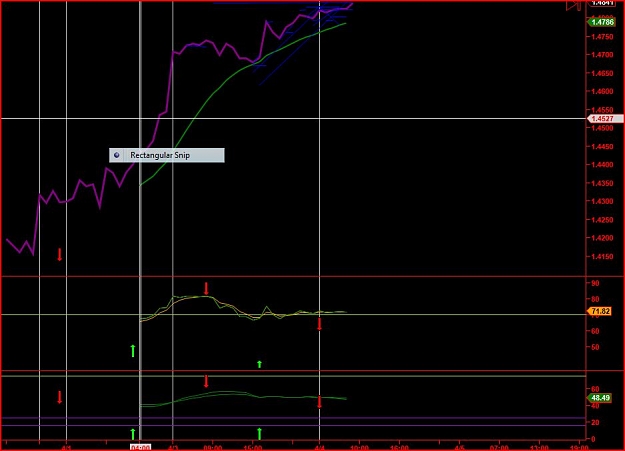Click the 1.4600 price axis label
625x451 pixels.
tap(602, 91)
